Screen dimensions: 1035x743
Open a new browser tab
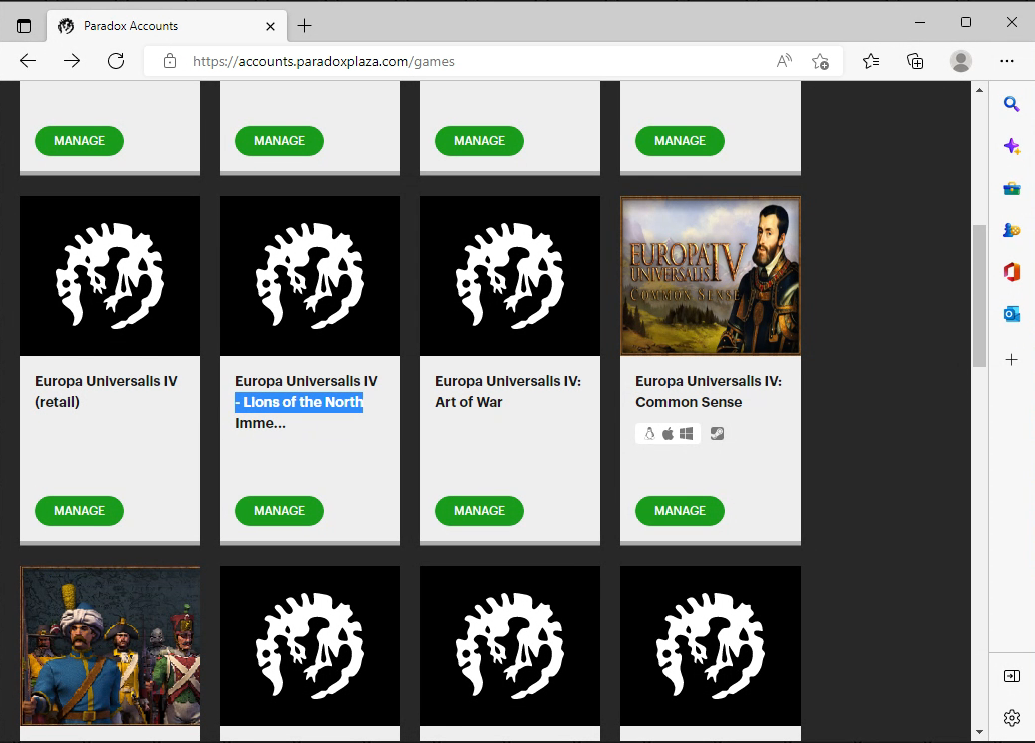click(304, 26)
